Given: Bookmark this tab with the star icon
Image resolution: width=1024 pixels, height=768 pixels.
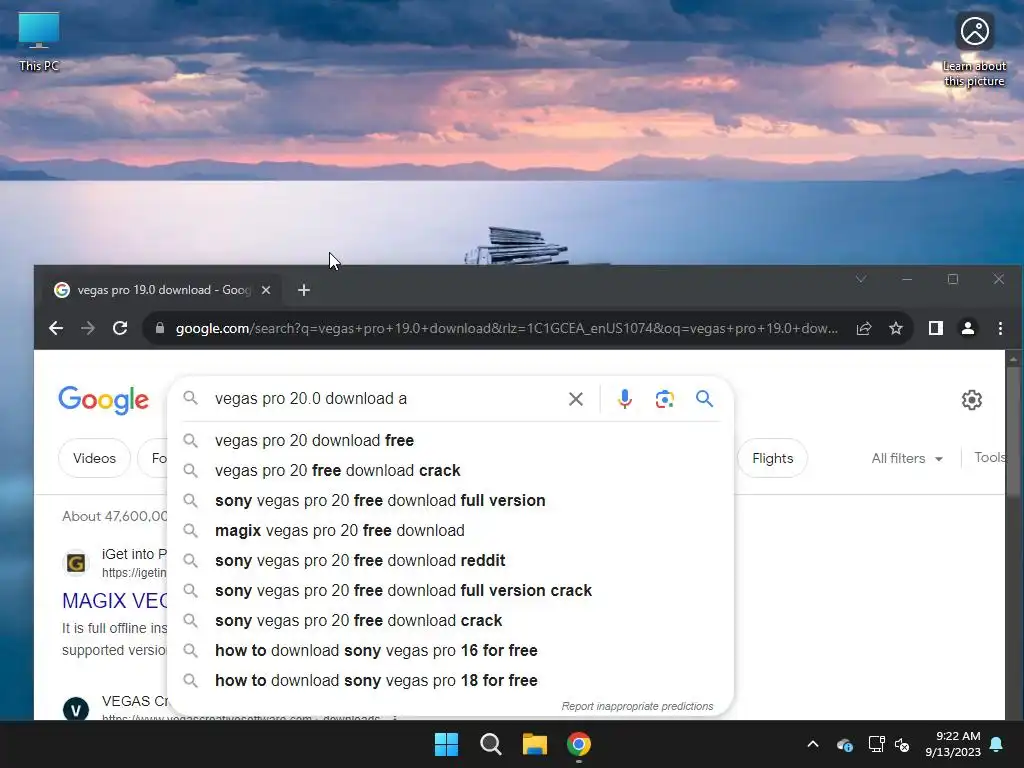Looking at the screenshot, I should click(x=896, y=328).
